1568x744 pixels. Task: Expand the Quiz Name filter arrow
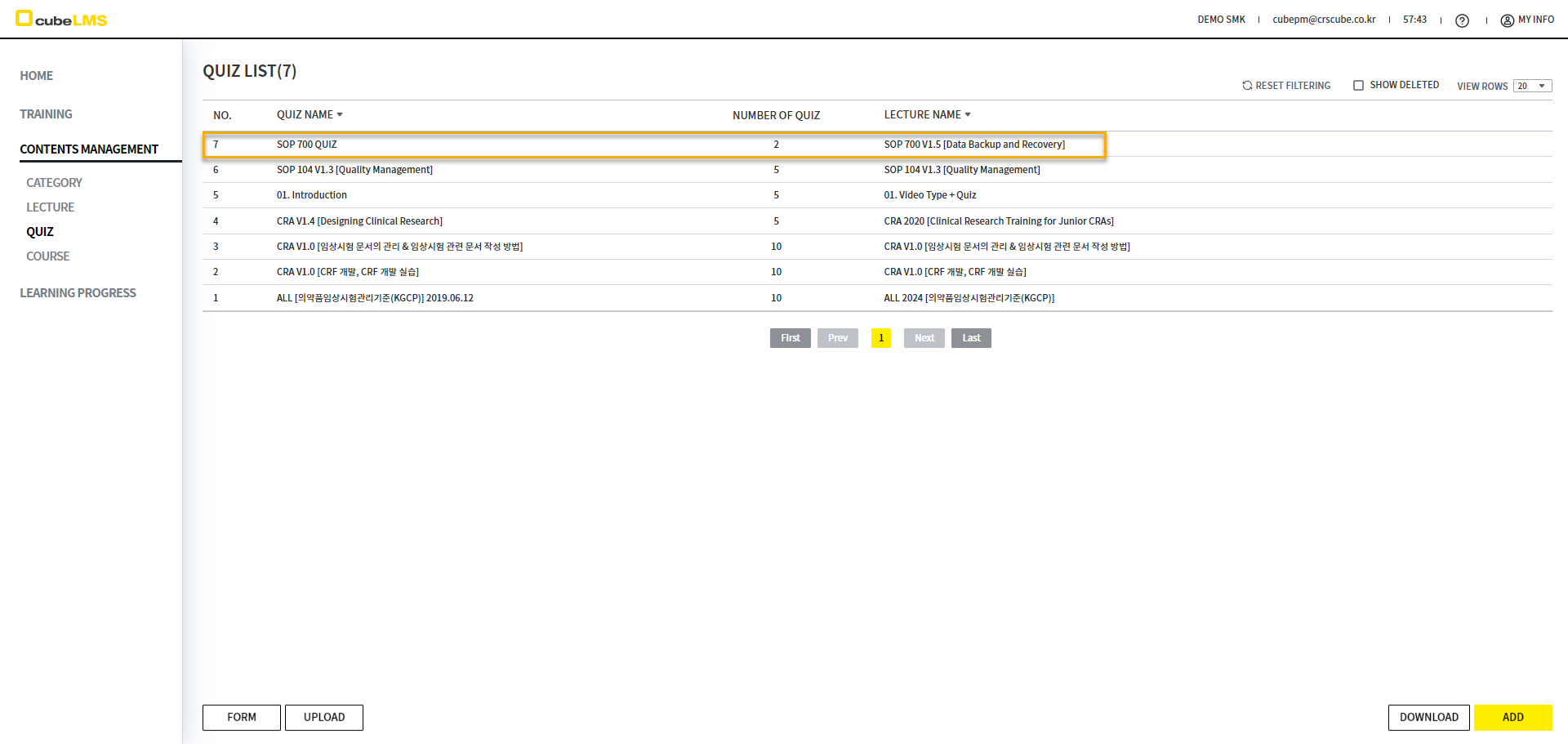pyautogui.click(x=340, y=114)
